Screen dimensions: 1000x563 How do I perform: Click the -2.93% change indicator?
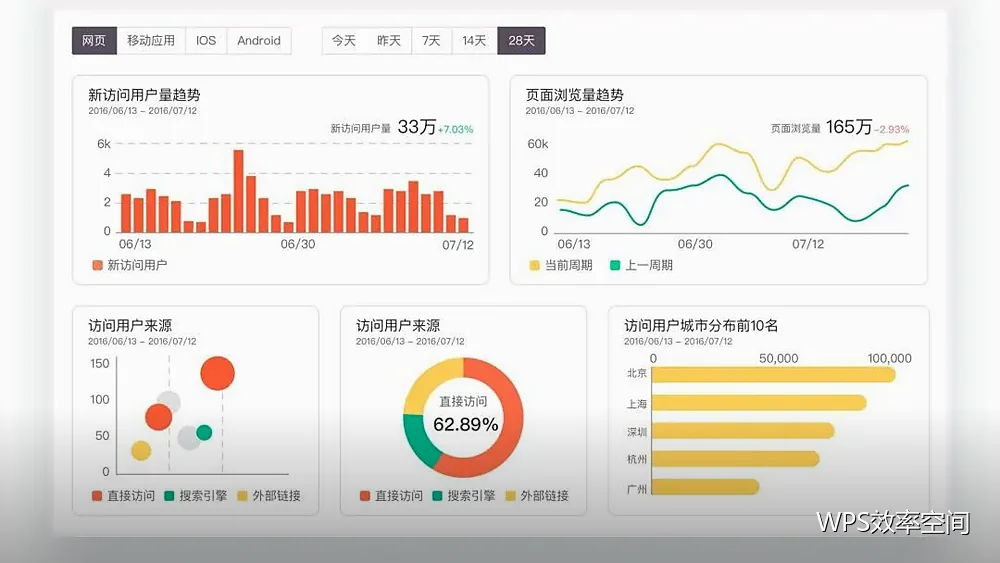click(892, 129)
